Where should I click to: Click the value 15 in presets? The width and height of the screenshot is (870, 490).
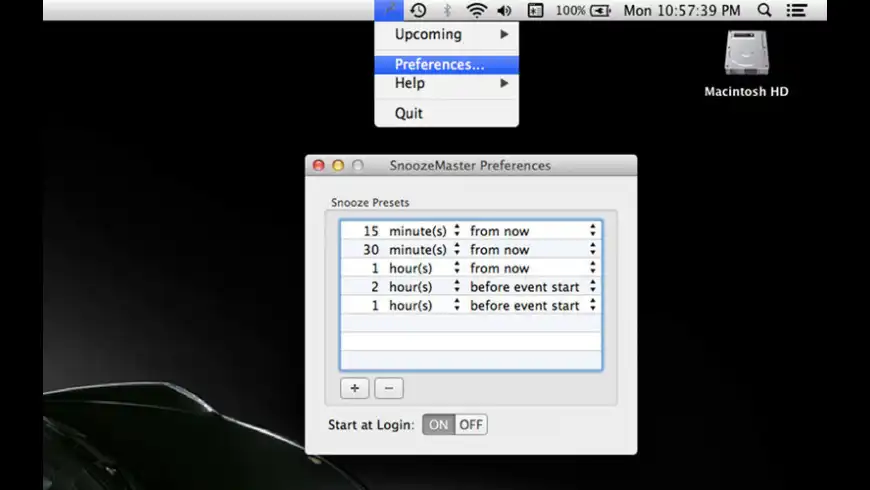[371, 231]
